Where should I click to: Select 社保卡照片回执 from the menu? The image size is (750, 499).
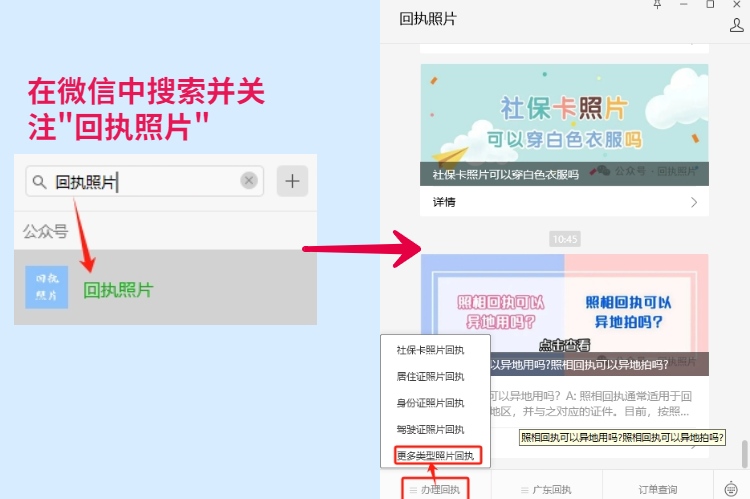pyautogui.click(x=430, y=350)
